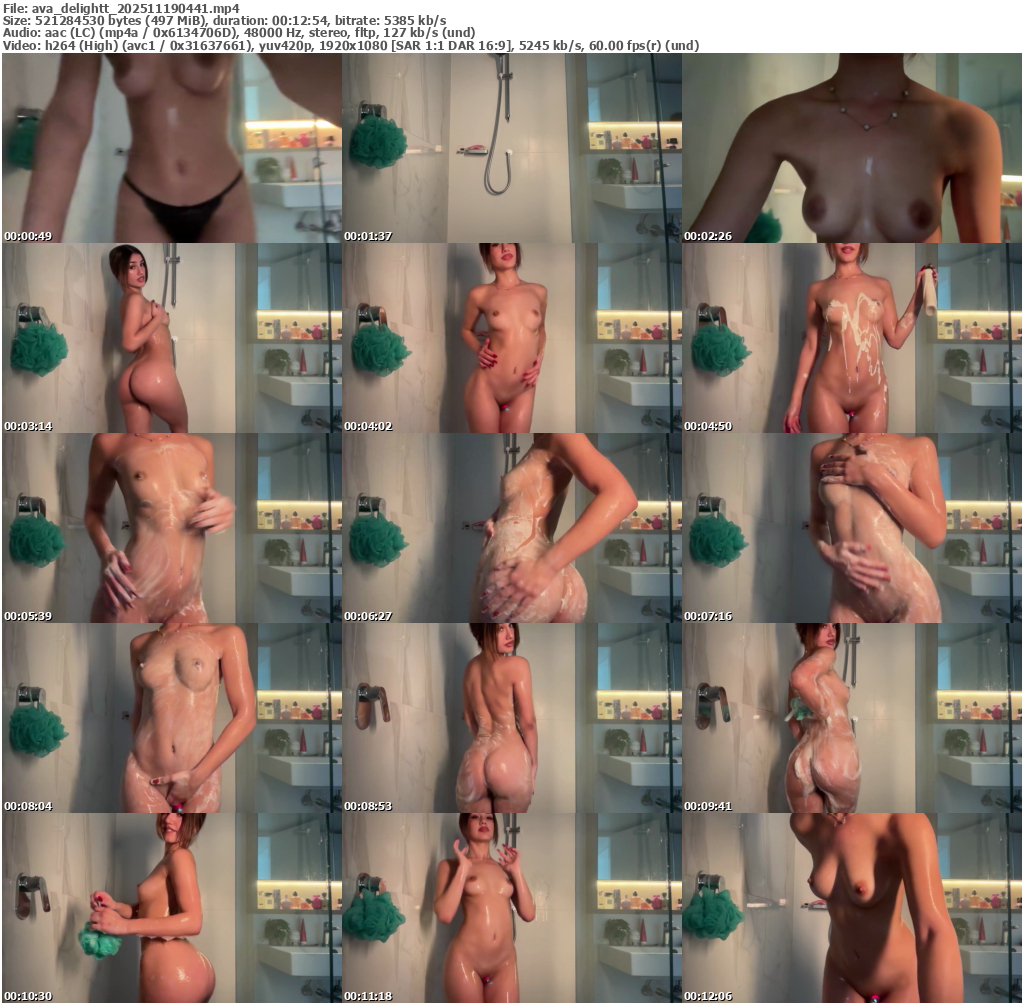Click the frame stamped 00:04:50
1024x1003 pixels.
tap(851, 338)
